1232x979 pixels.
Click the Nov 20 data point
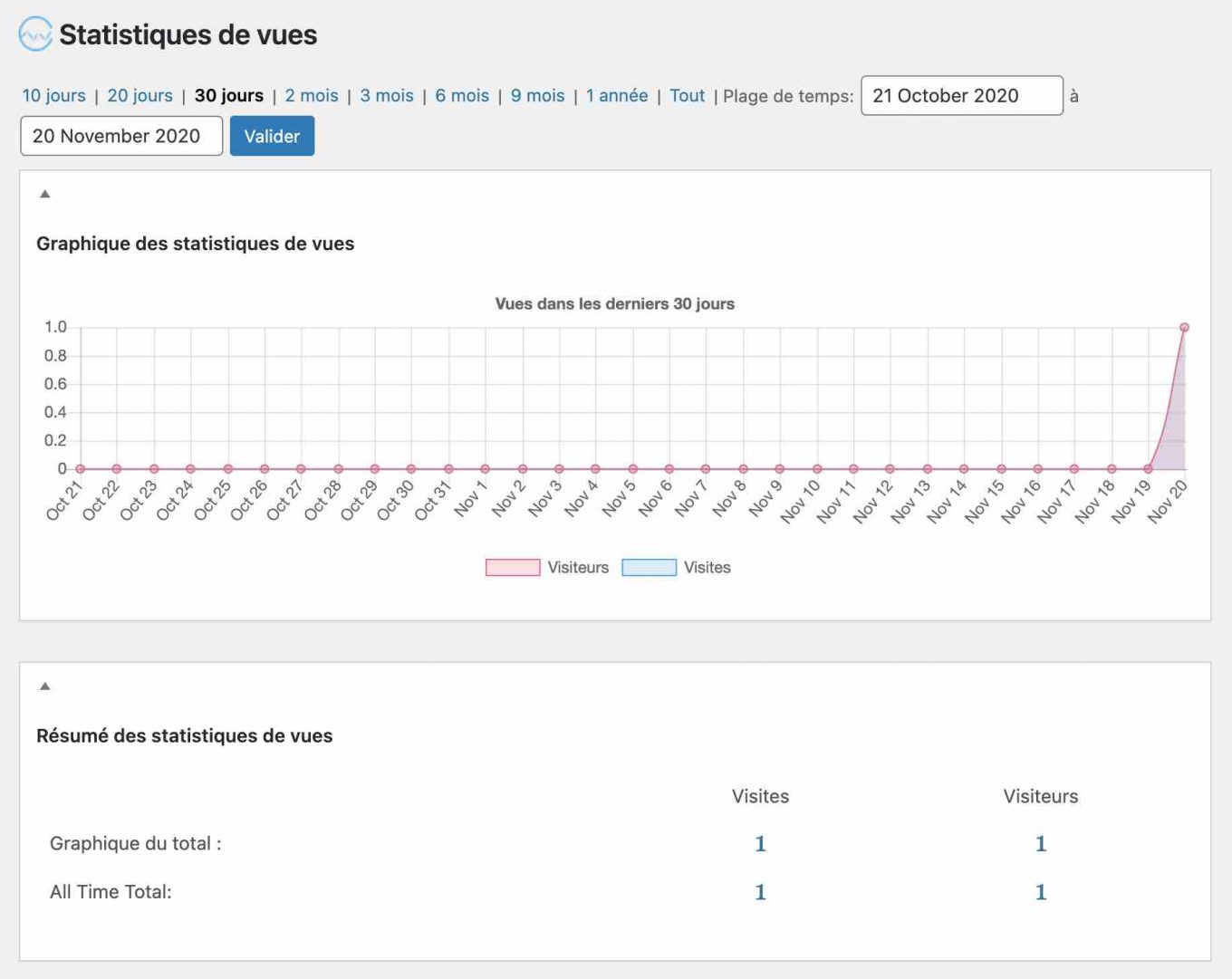coord(1184,328)
